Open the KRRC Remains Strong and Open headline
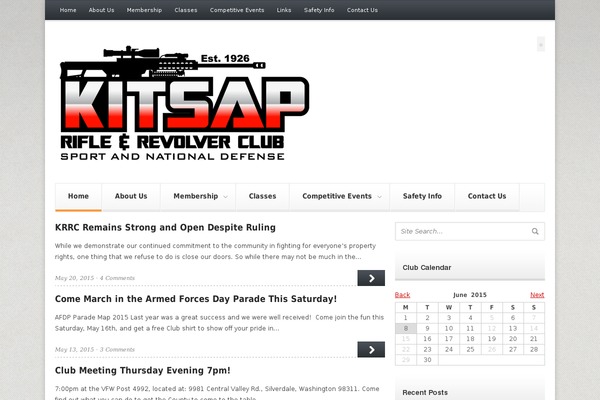The height and width of the screenshot is (400, 600). [165, 227]
